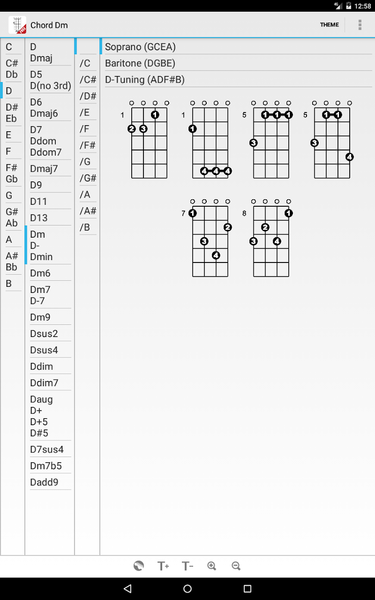The image size is (375, 600).
Task: Select root note D# / Eb
Action: click(x=13, y=113)
